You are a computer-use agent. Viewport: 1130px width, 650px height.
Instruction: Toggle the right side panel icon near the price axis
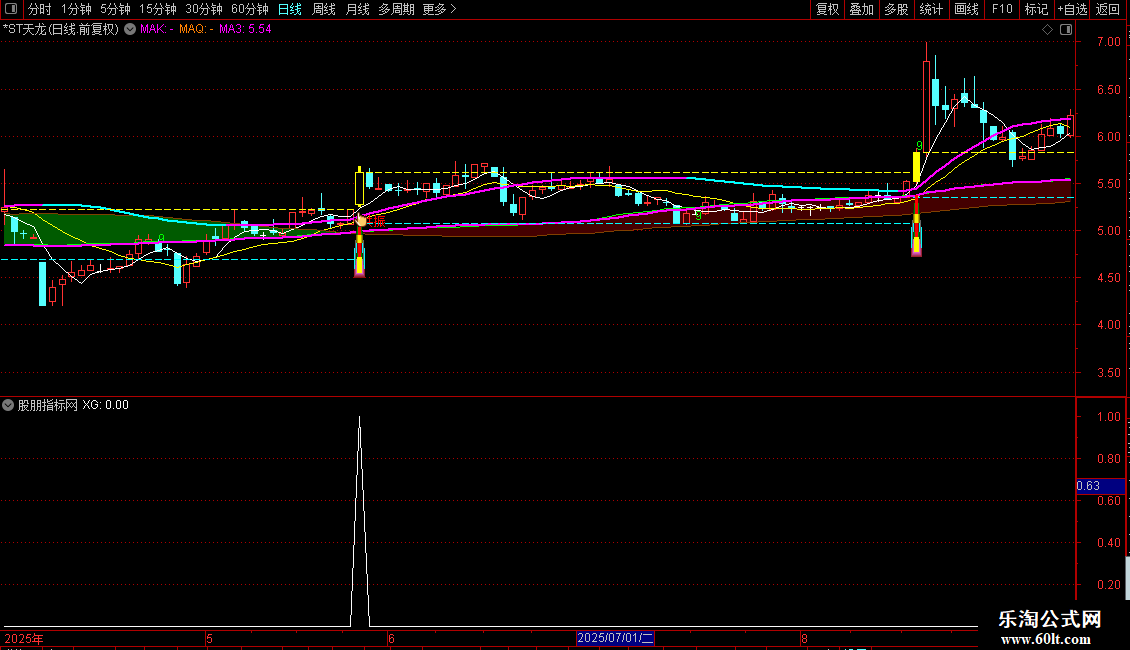[x=1066, y=29]
